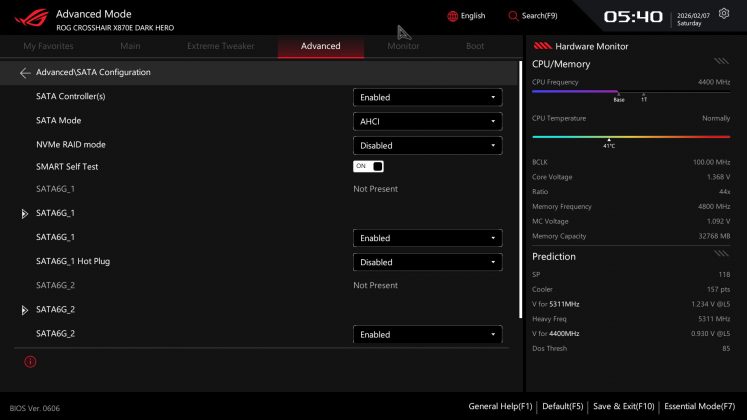
Task: Switch to the Extreme Tweaker tab
Action: [x=220, y=46]
